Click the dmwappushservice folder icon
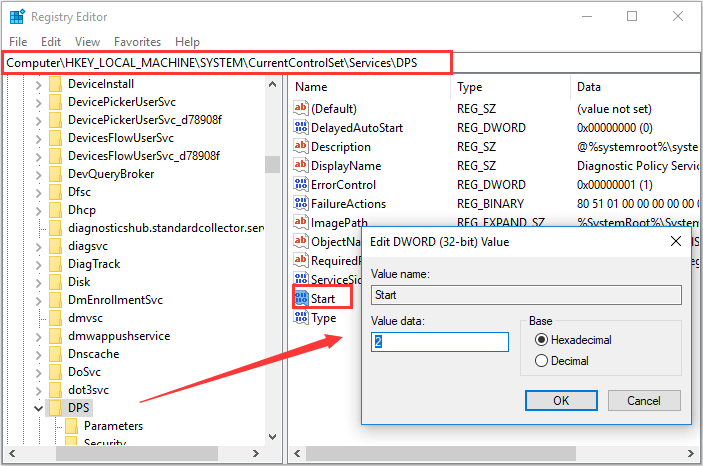The width and height of the screenshot is (703, 466). tap(55, 336)
